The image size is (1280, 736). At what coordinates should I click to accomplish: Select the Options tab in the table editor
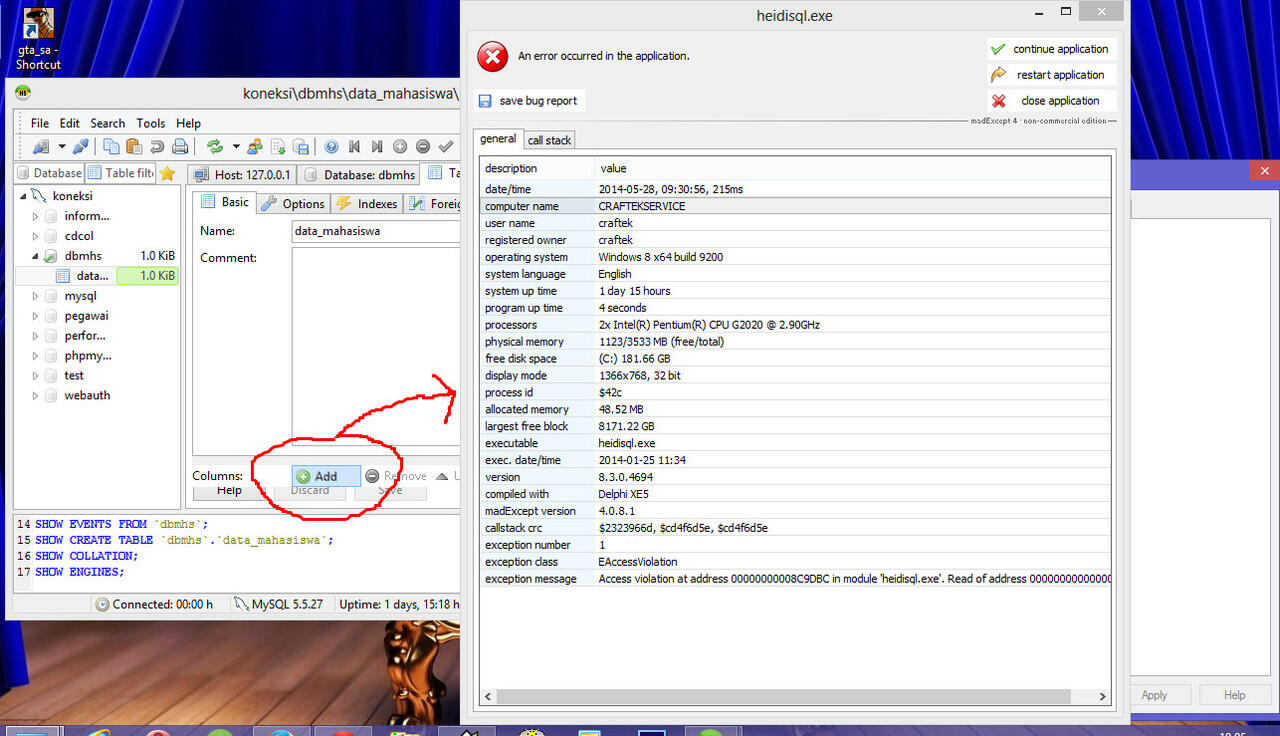click(293, 203)
